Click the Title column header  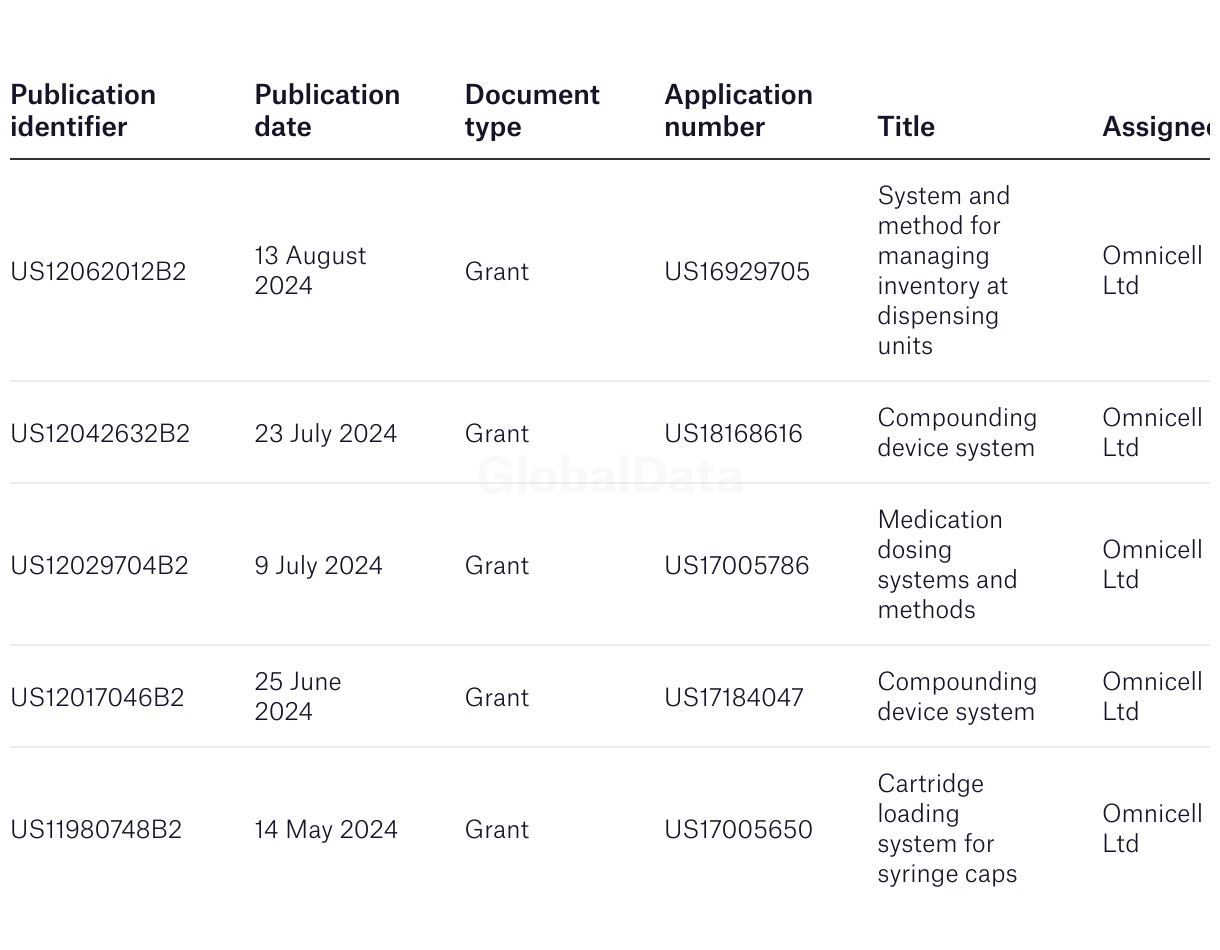[x=906, y=127]
